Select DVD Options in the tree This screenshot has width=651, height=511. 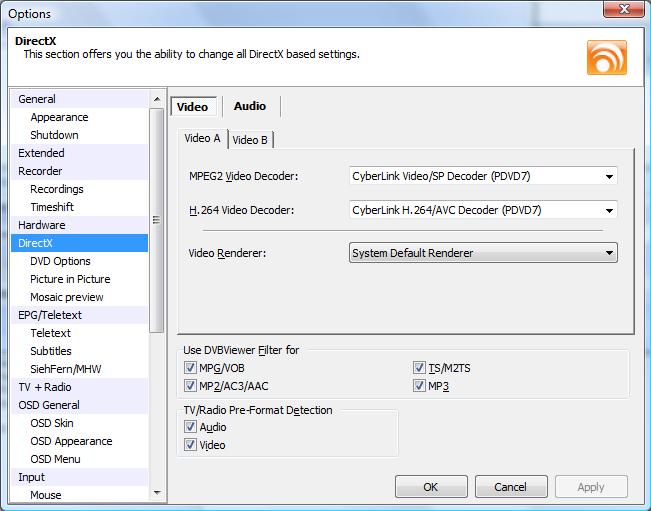point(60,261)
